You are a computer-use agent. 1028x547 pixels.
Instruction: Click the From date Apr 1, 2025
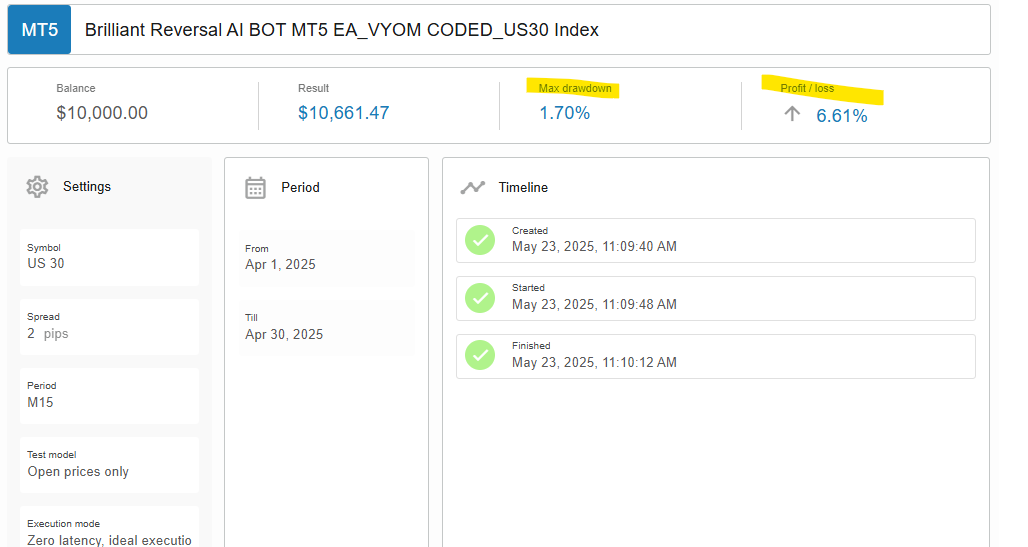(280, 265)
